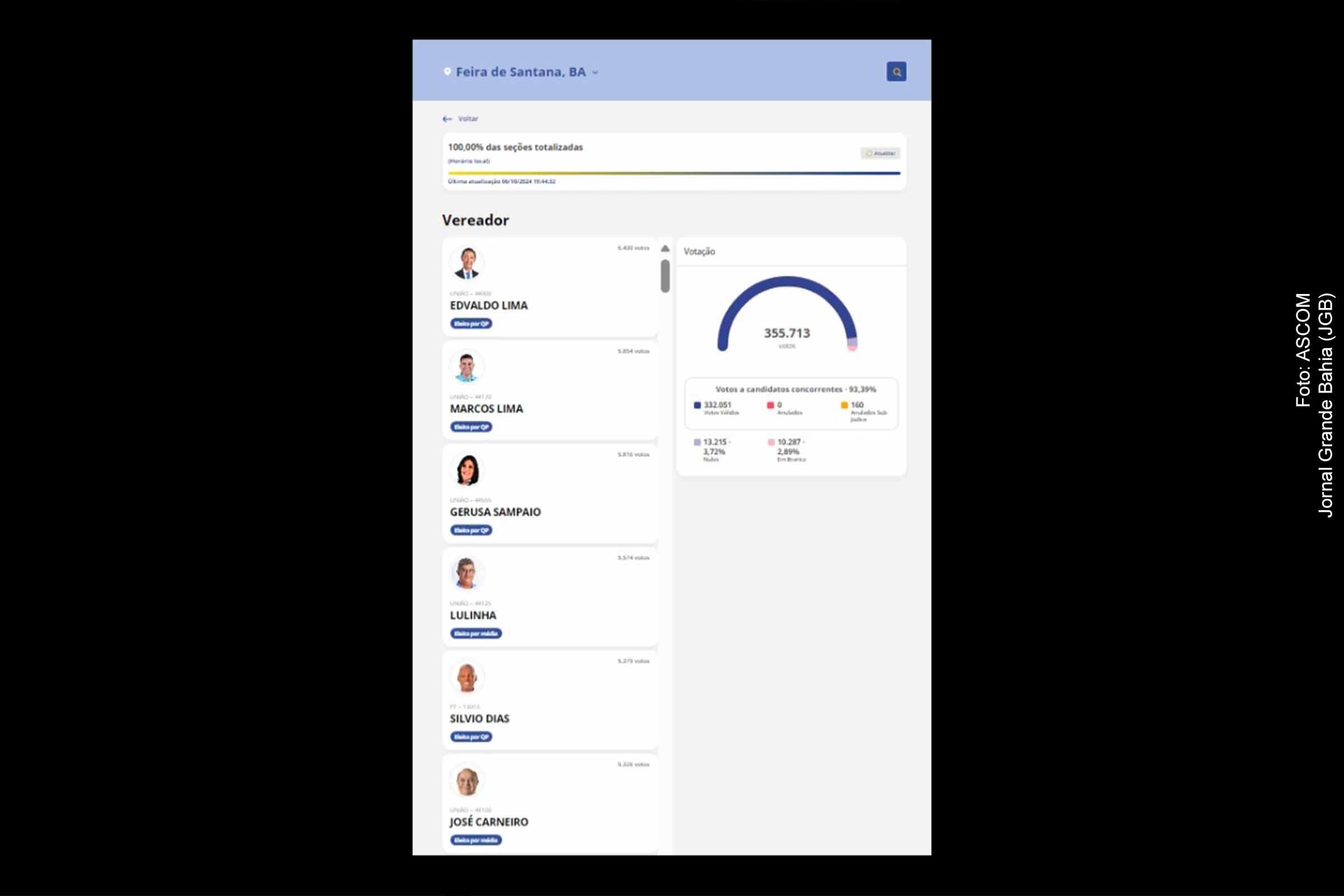Open the search icon button in header
The width and height of the screenshot is (1344, 896).
896,72
